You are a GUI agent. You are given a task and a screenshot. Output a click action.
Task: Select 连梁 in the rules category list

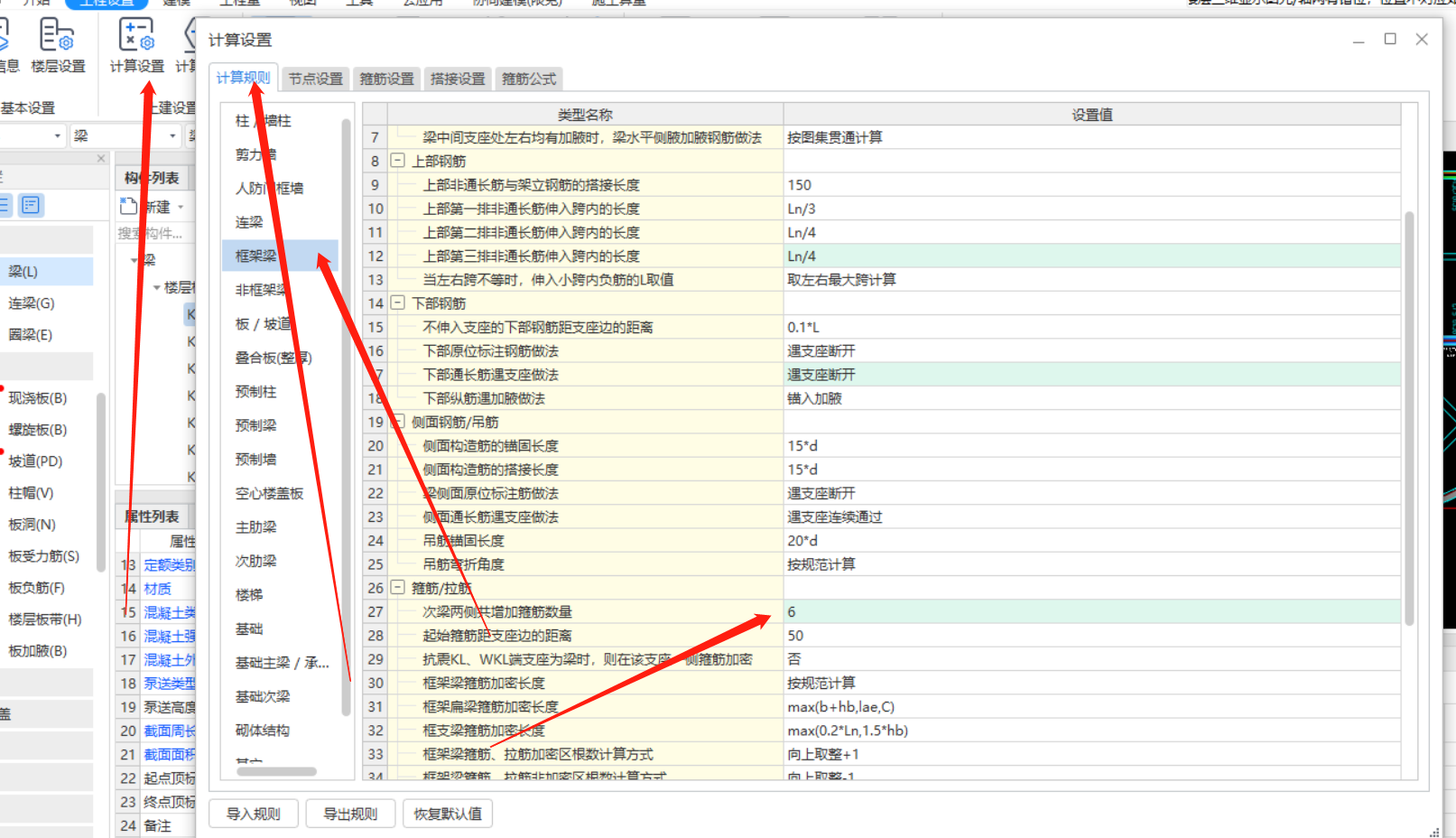(249, 222)
